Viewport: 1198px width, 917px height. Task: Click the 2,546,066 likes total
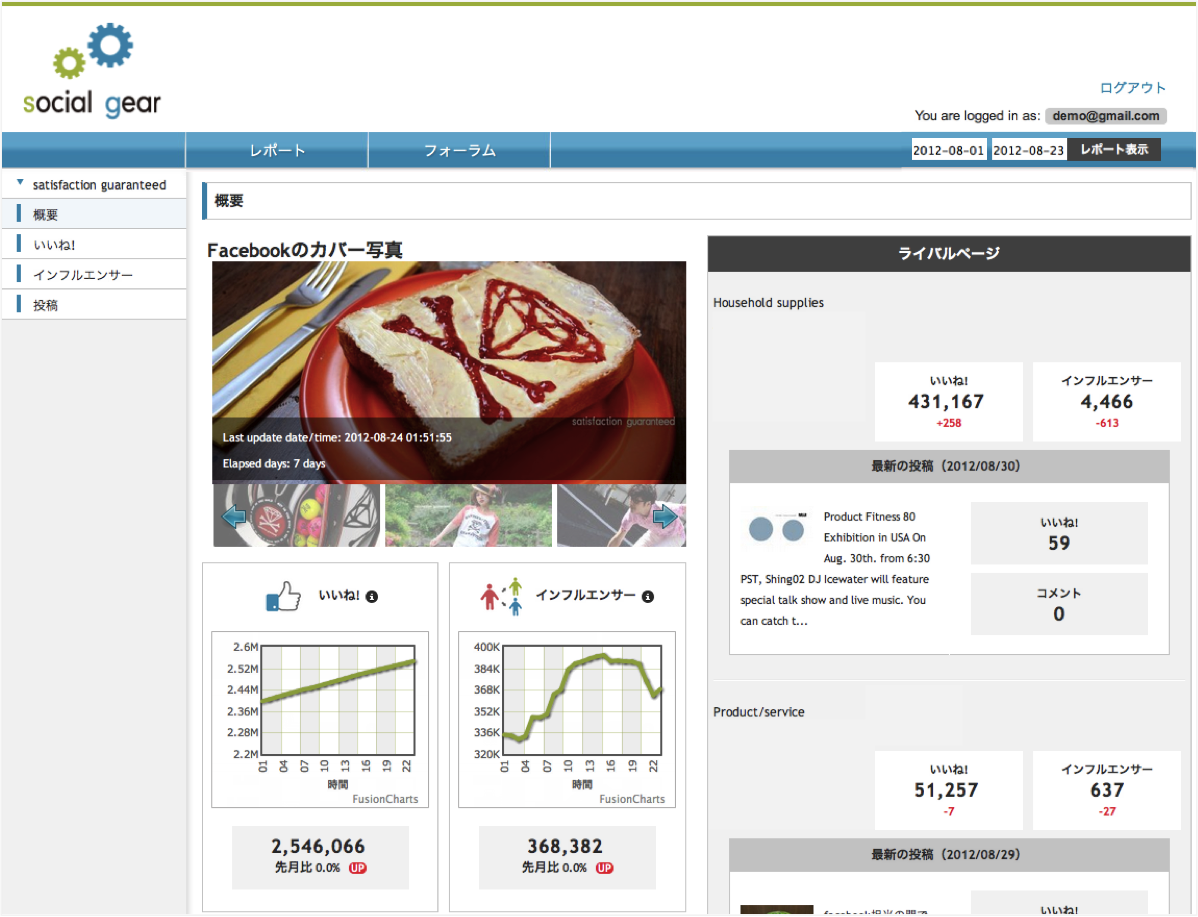(318, 846)
